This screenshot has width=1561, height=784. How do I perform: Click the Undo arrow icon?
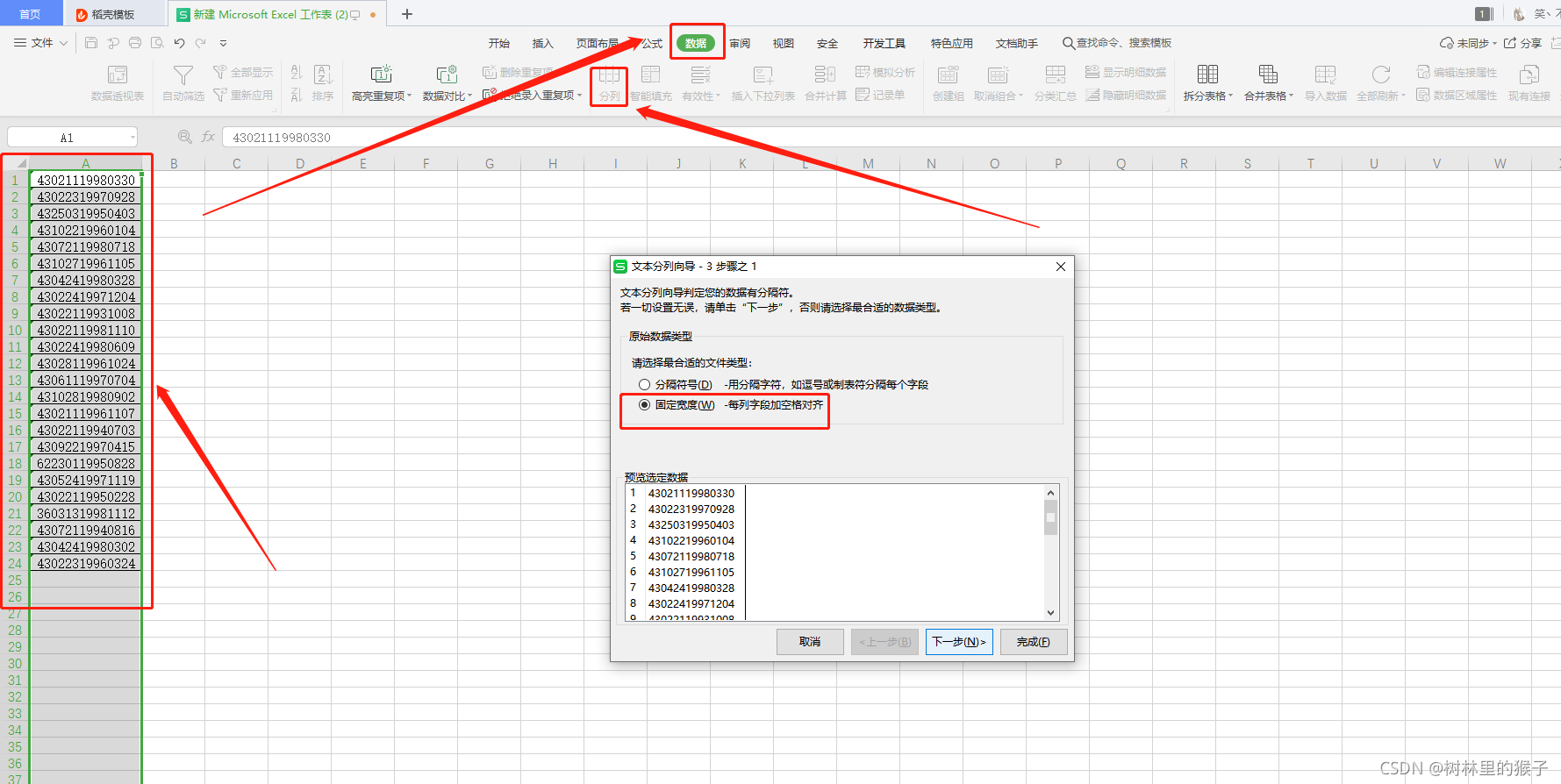(x=179, y=42)
